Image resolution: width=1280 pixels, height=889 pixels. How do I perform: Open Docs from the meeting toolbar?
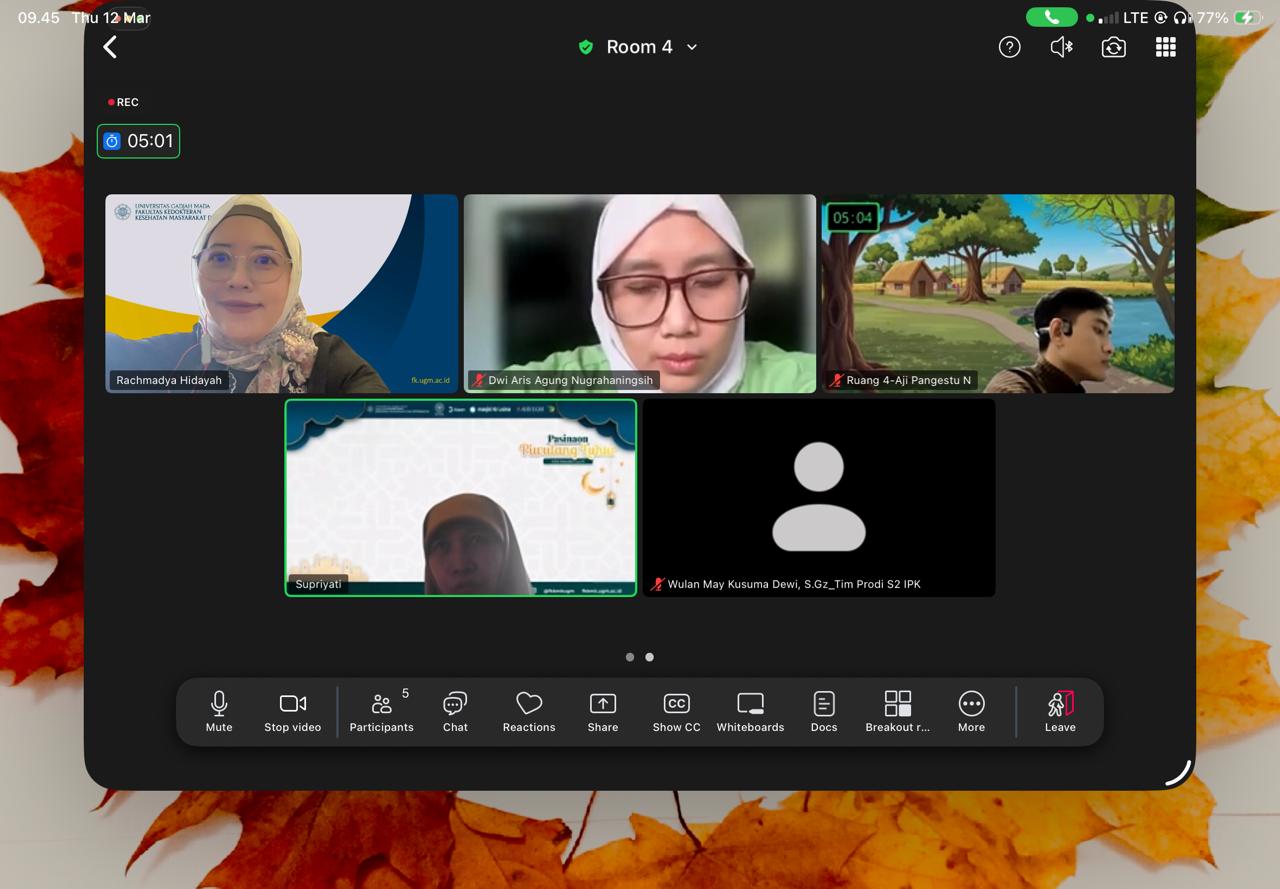[823, 711]
